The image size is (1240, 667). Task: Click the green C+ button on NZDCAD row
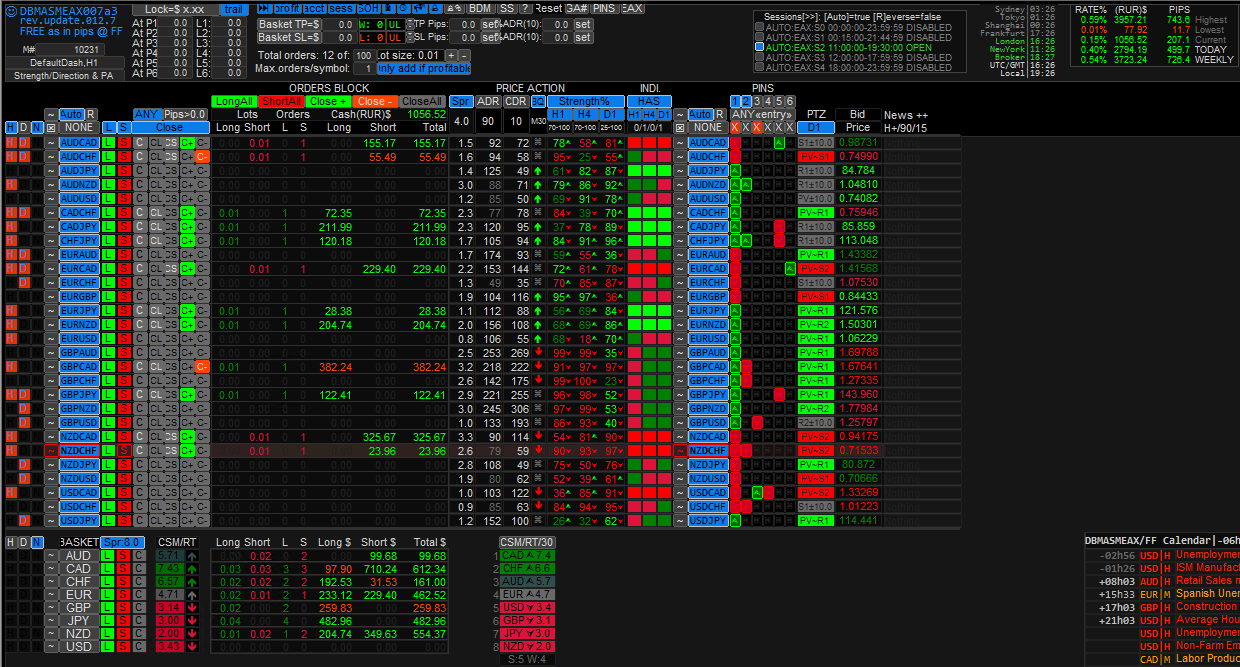(x=187, y=436)
